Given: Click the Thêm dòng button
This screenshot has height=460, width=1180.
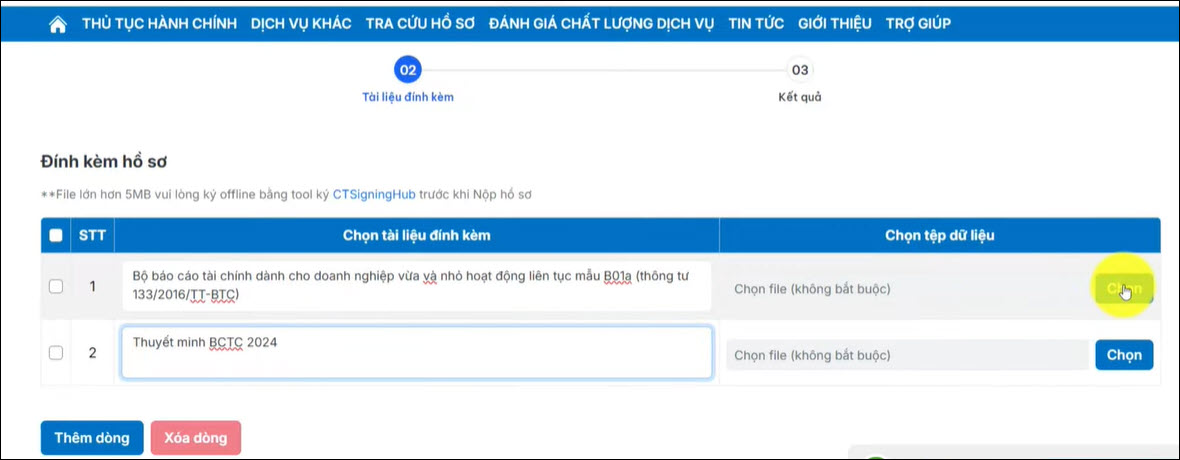Looking at the screenshot, I should [x=92, y=438].
